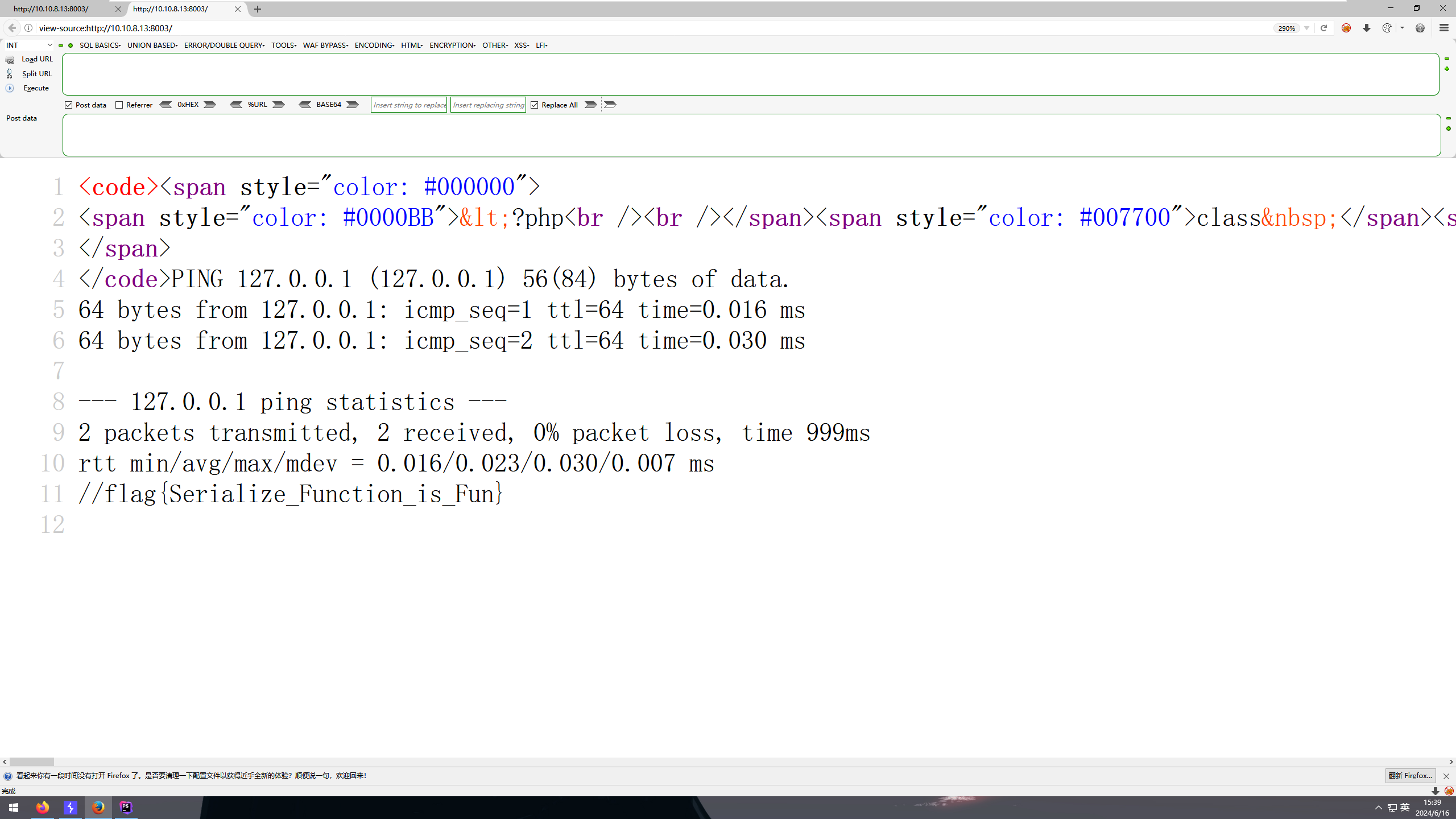This screenshot has width=1456, height=819.
Task: Expand the TOOLS menu
Action: 284,45
